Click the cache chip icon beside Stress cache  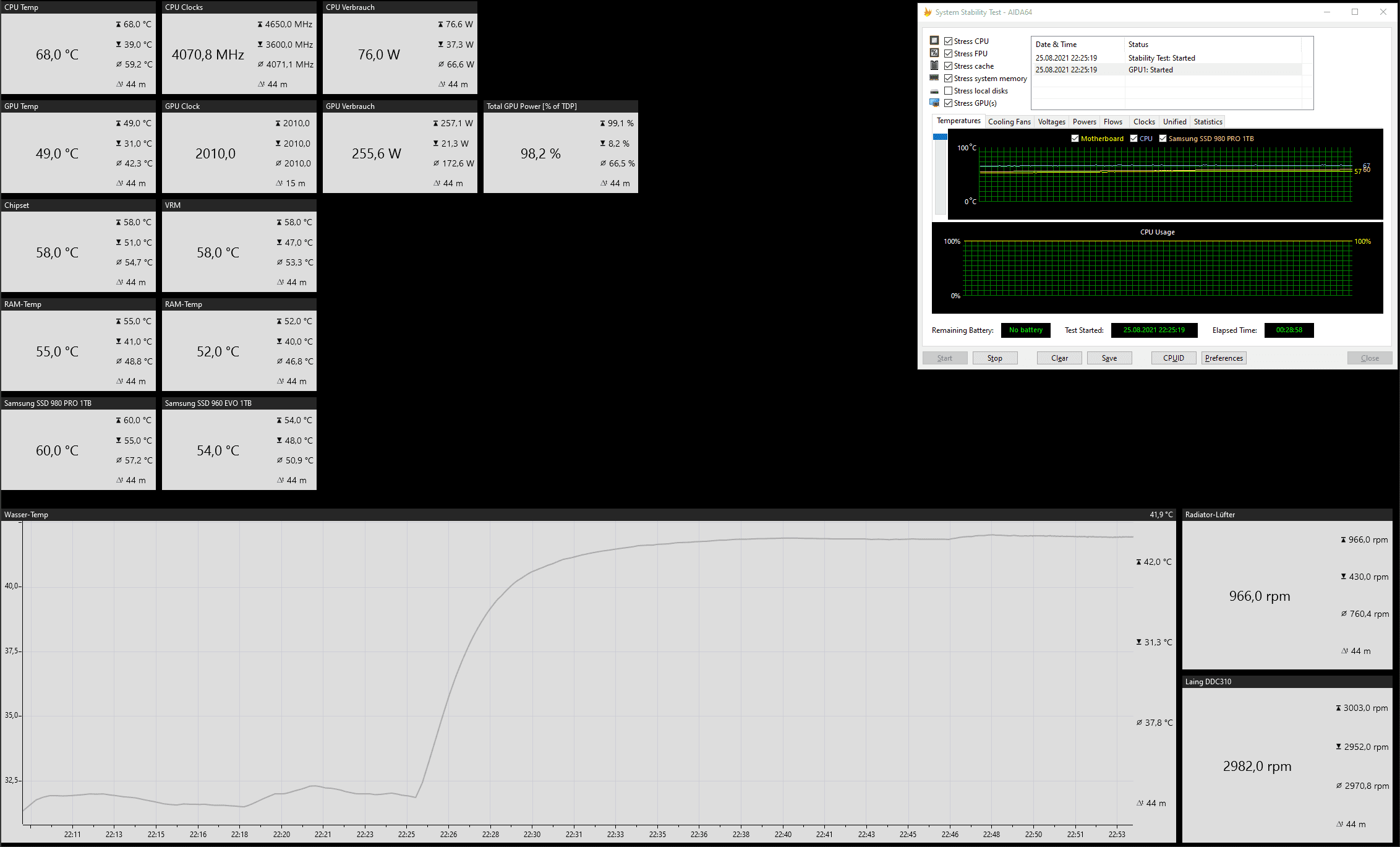[x=934, y=66]
